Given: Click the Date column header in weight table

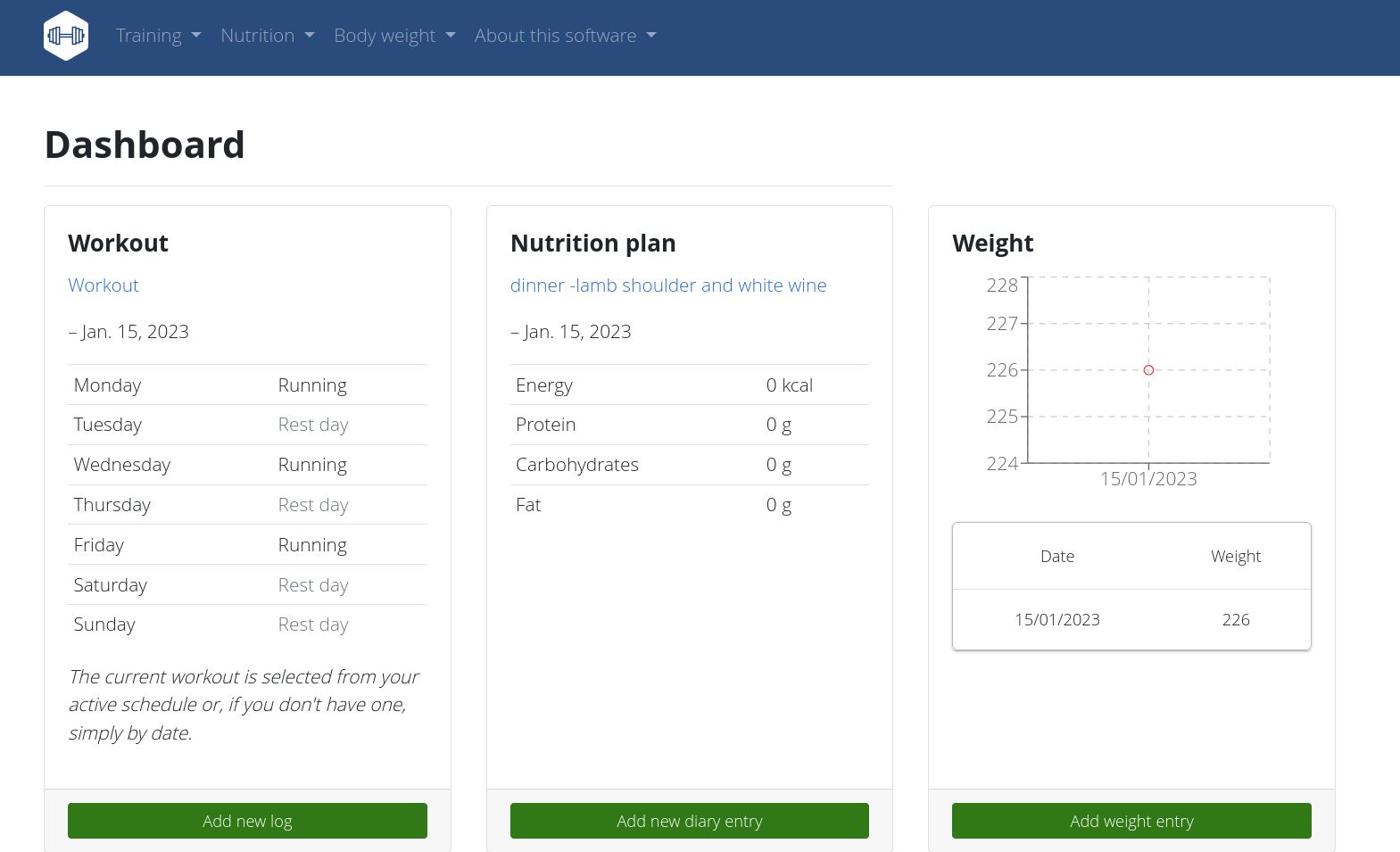Looking at the screenshot, I should [1056, 557].
